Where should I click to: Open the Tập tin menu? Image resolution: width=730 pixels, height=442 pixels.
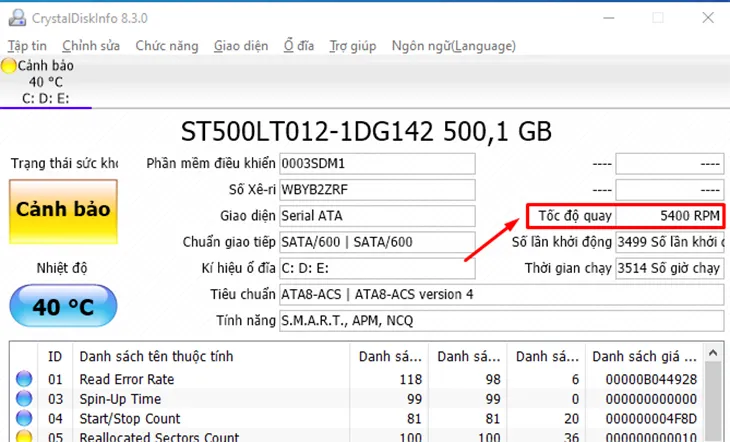27,46
